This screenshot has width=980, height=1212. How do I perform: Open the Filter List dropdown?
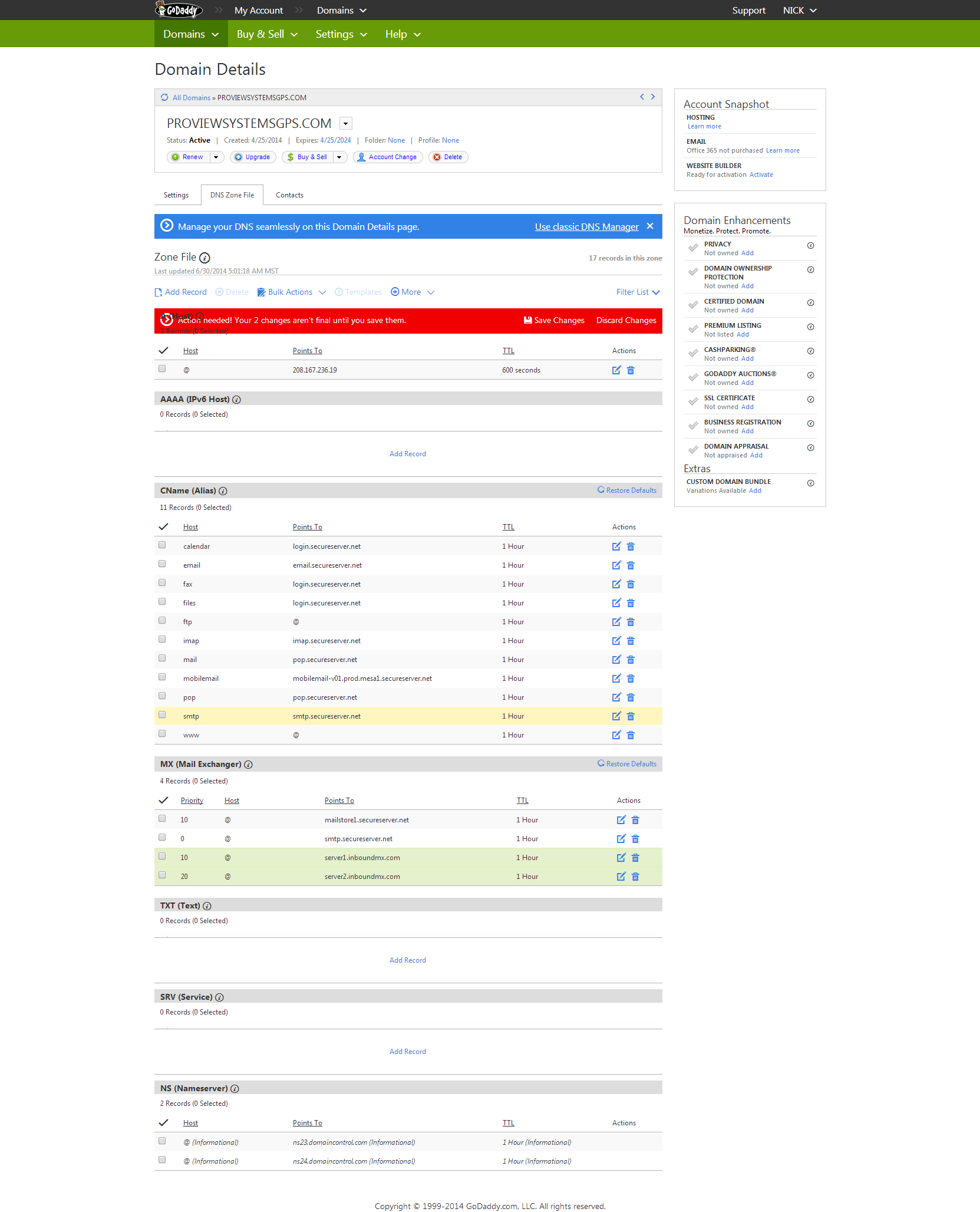(638, 292)
